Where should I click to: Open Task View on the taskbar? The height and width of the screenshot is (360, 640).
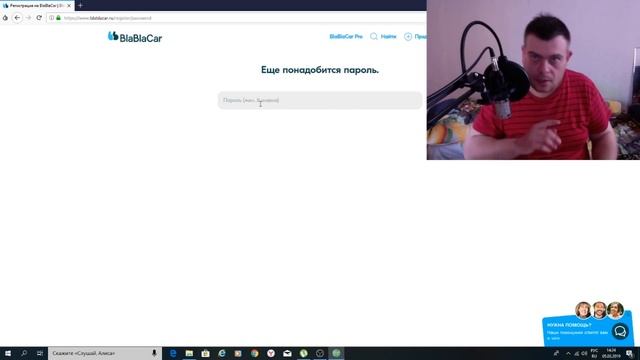(x=40, y=353)
